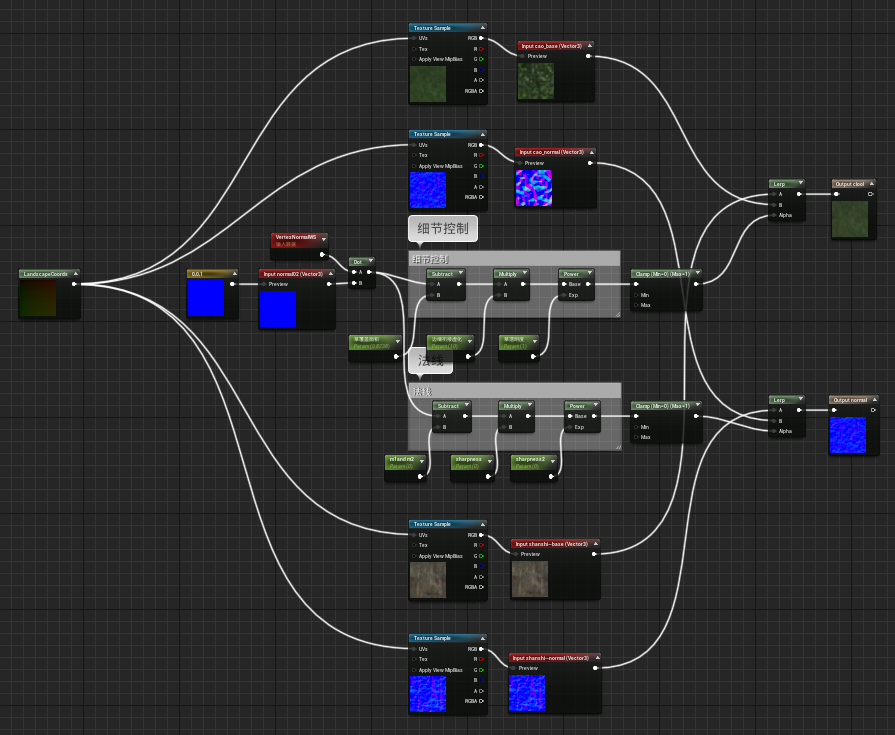The width and height of the screenshot is (895, 735).
Task: Select the VertexNormalWS node title
Action: [296, 237]
